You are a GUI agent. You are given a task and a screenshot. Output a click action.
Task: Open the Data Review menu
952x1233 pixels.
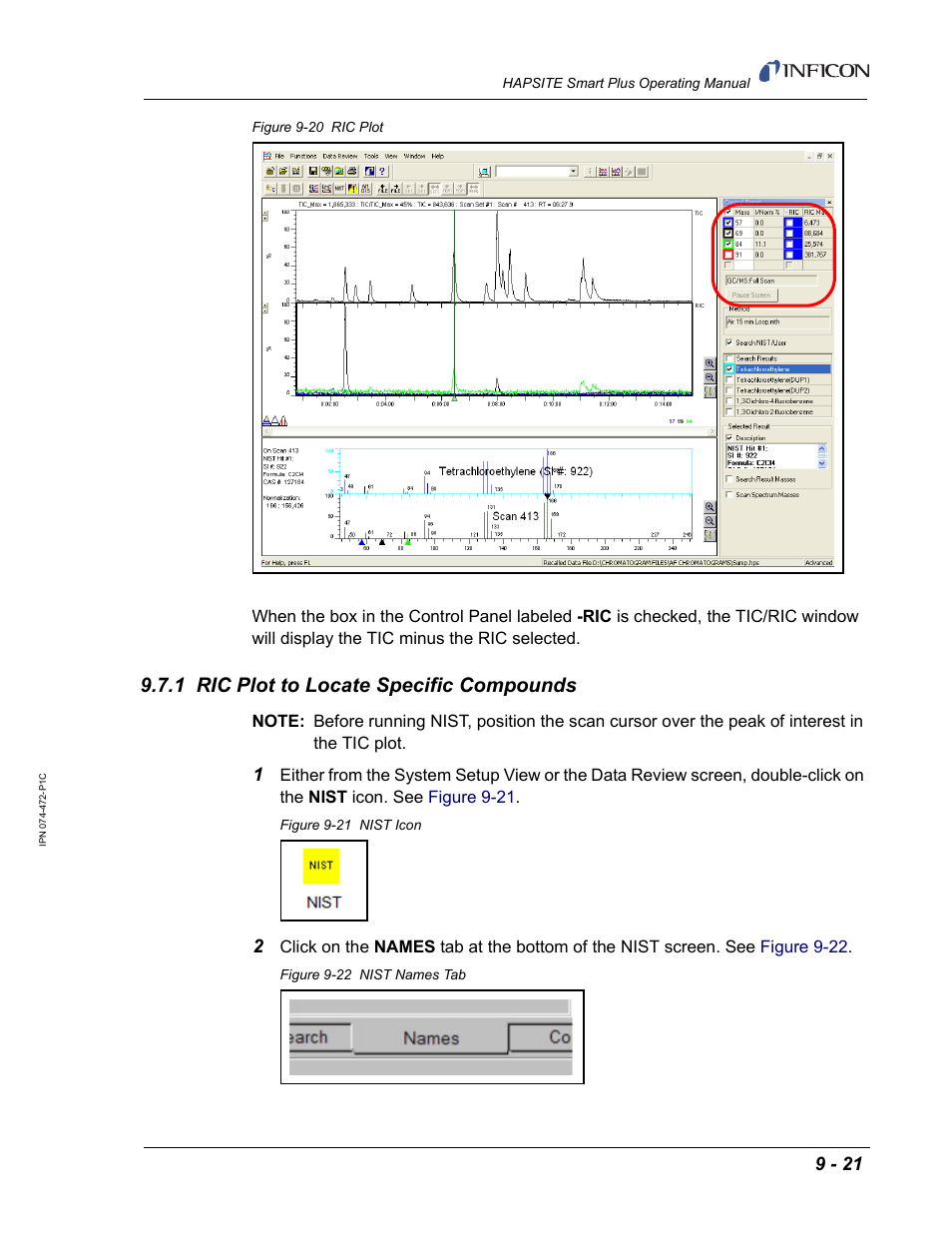coord(339,156)
